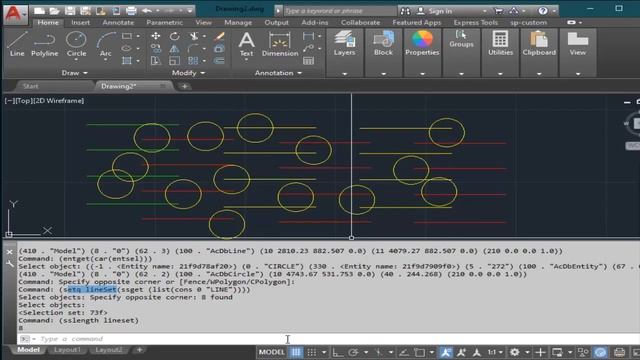This screenshot has height=360, width=640.
Task: Open the Express Tools tab
Action: [476, 22]
